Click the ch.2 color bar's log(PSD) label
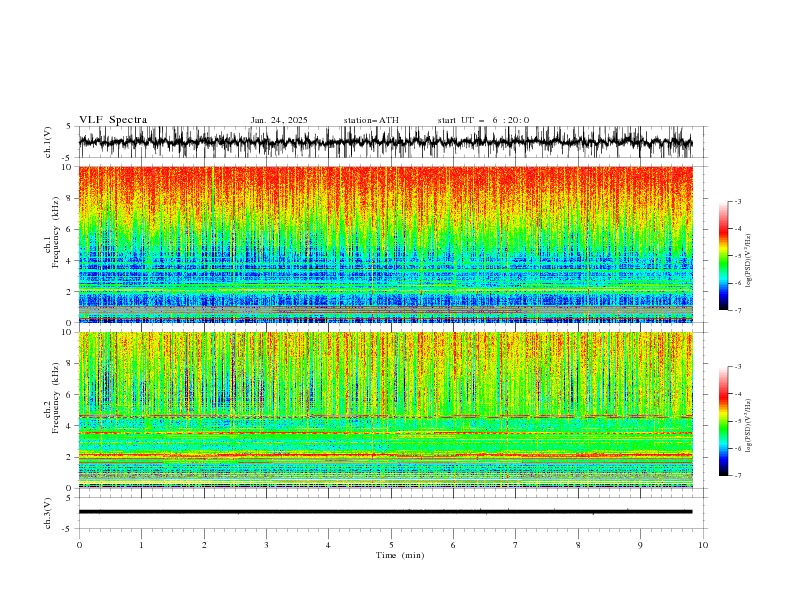 [x=748, y=425]
